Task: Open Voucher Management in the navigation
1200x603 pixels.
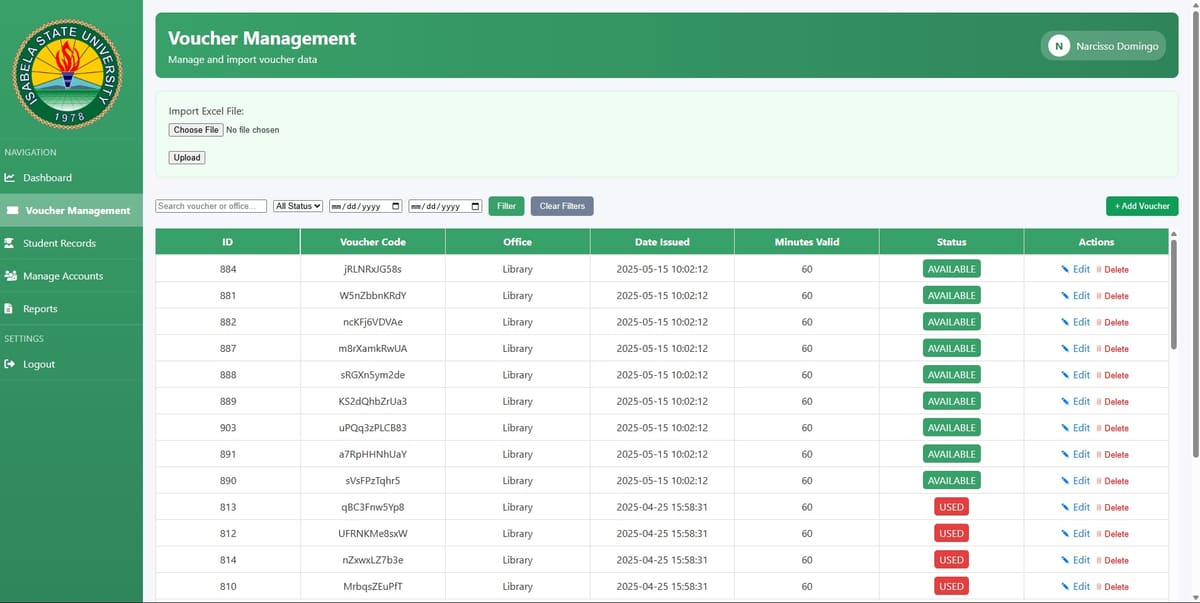Action: click(77, 211)
